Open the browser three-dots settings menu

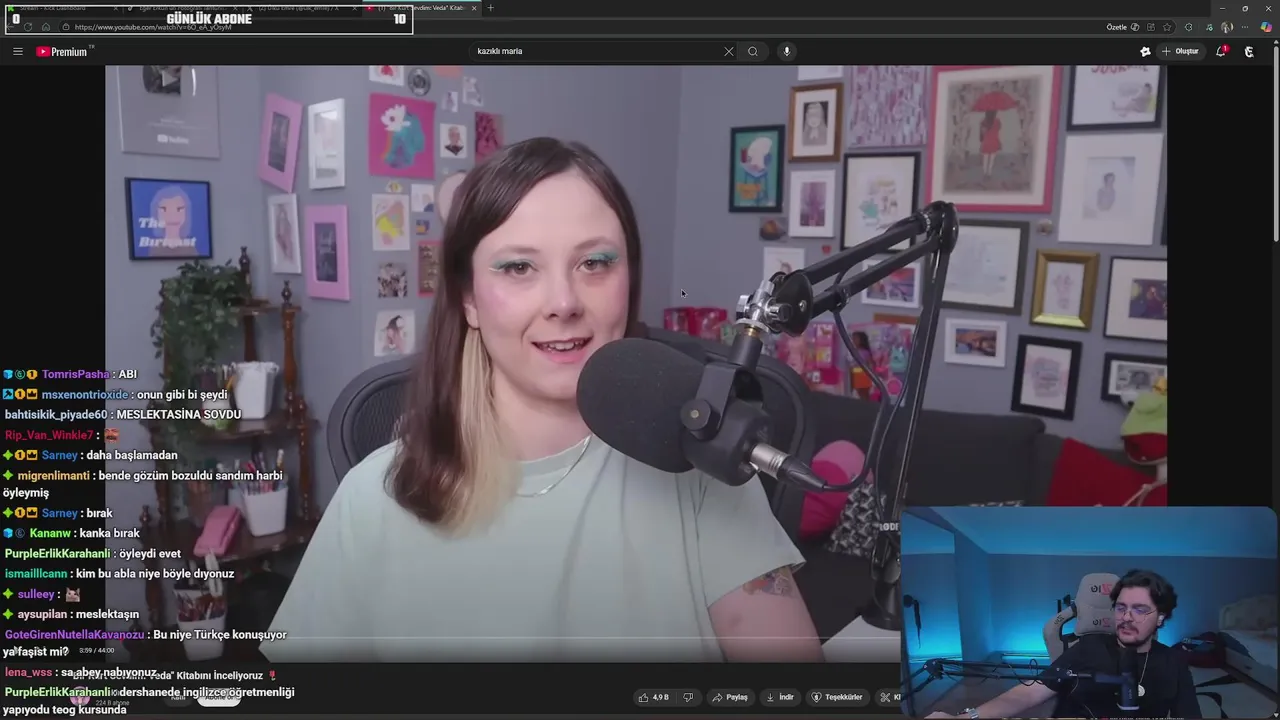click(x=1247, y=27)
